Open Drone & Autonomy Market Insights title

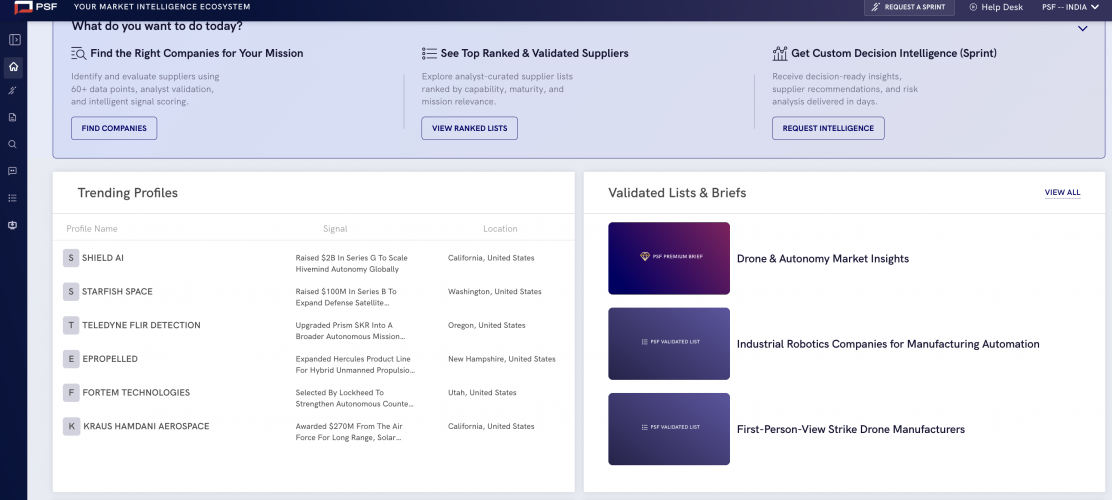823,259
